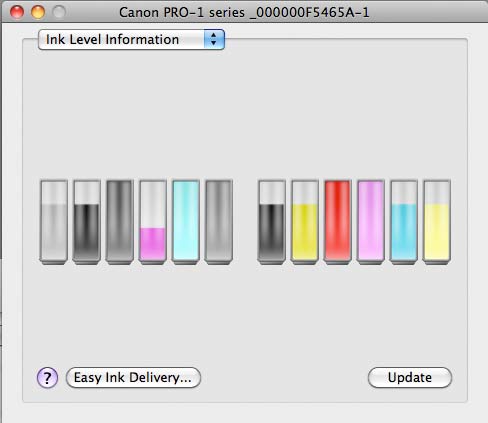Click the blue dropdown stepper arrows
488x423 pixels.
pos(214,40)
